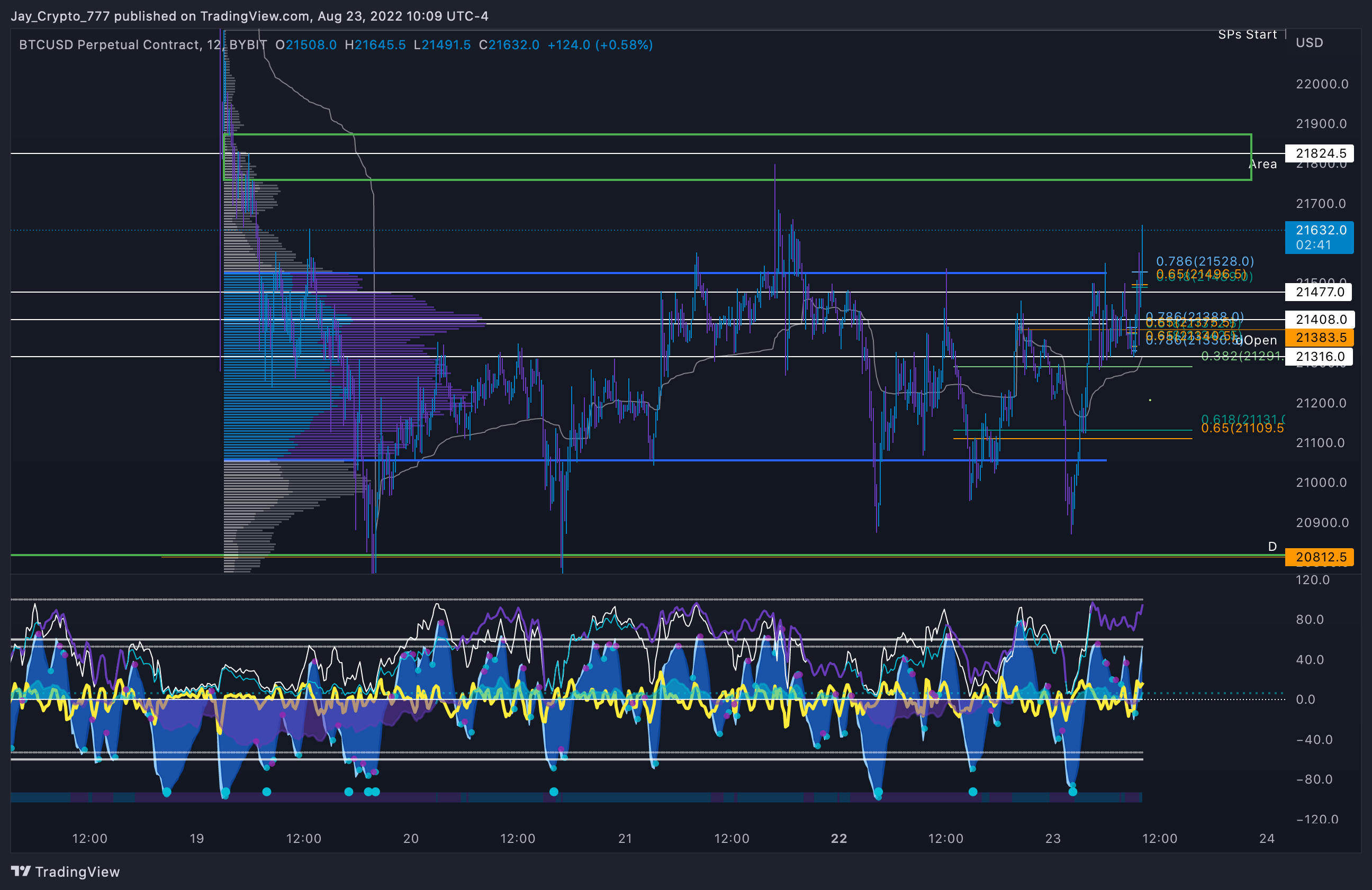Click the 0.382(21291 Fibonacci label

pos(1242,356)
